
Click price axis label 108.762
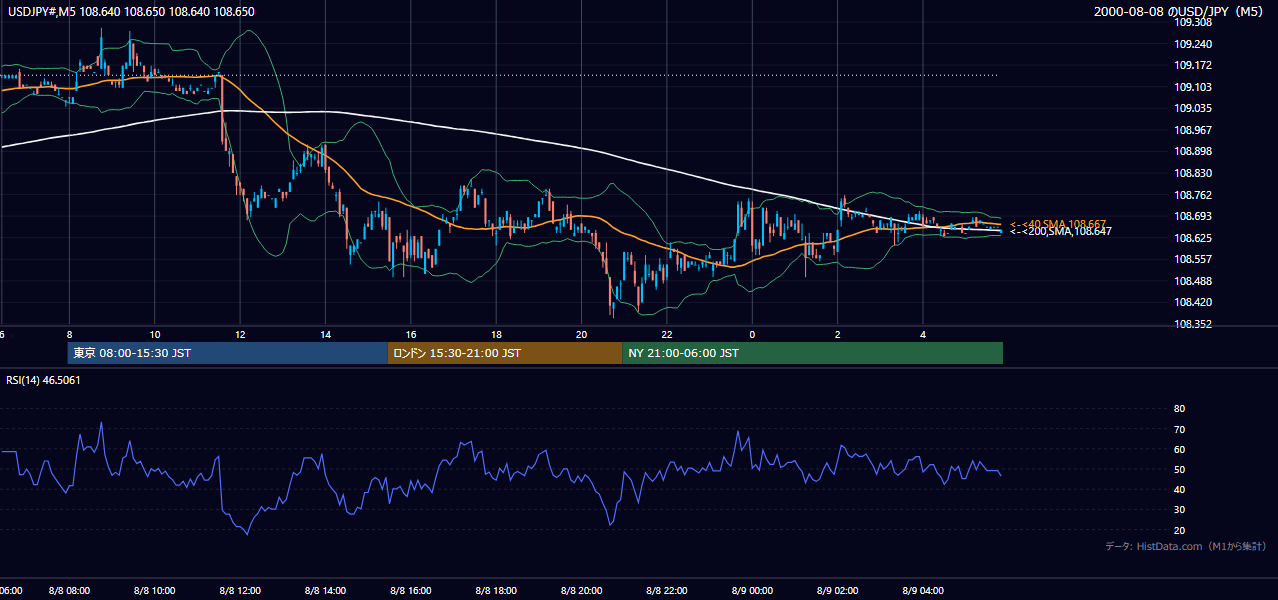coord(1191,195)
